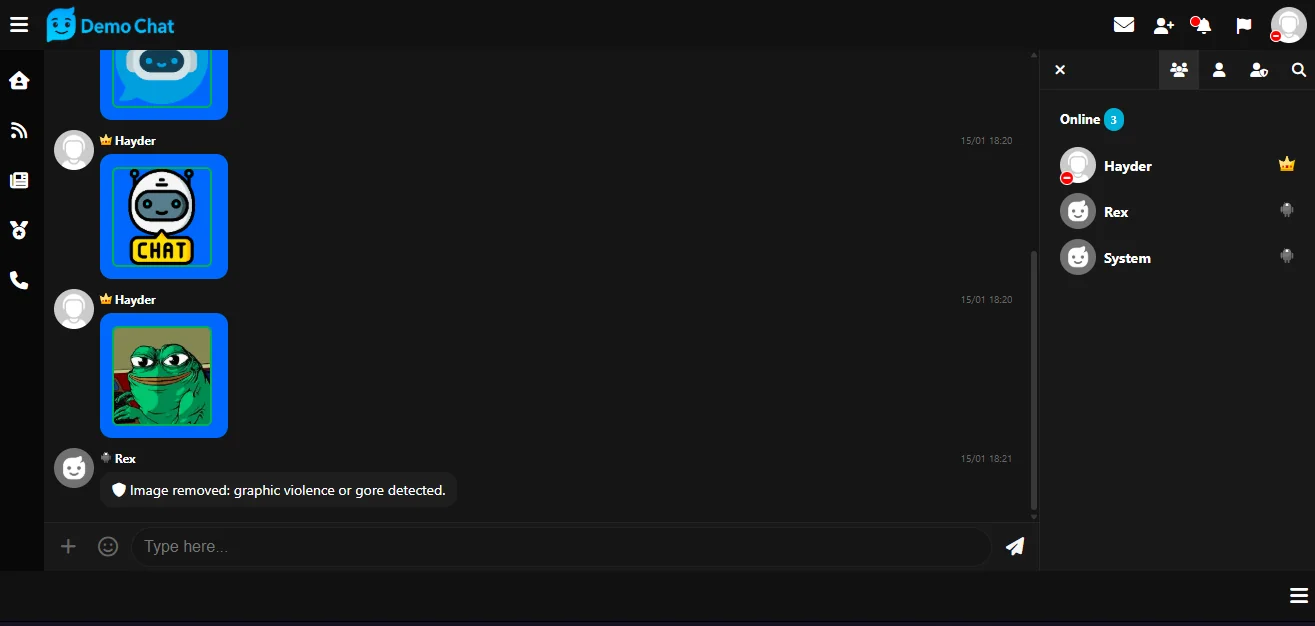
Task: Open the notifications bell icon
Action: click(x=1203, y=25)
